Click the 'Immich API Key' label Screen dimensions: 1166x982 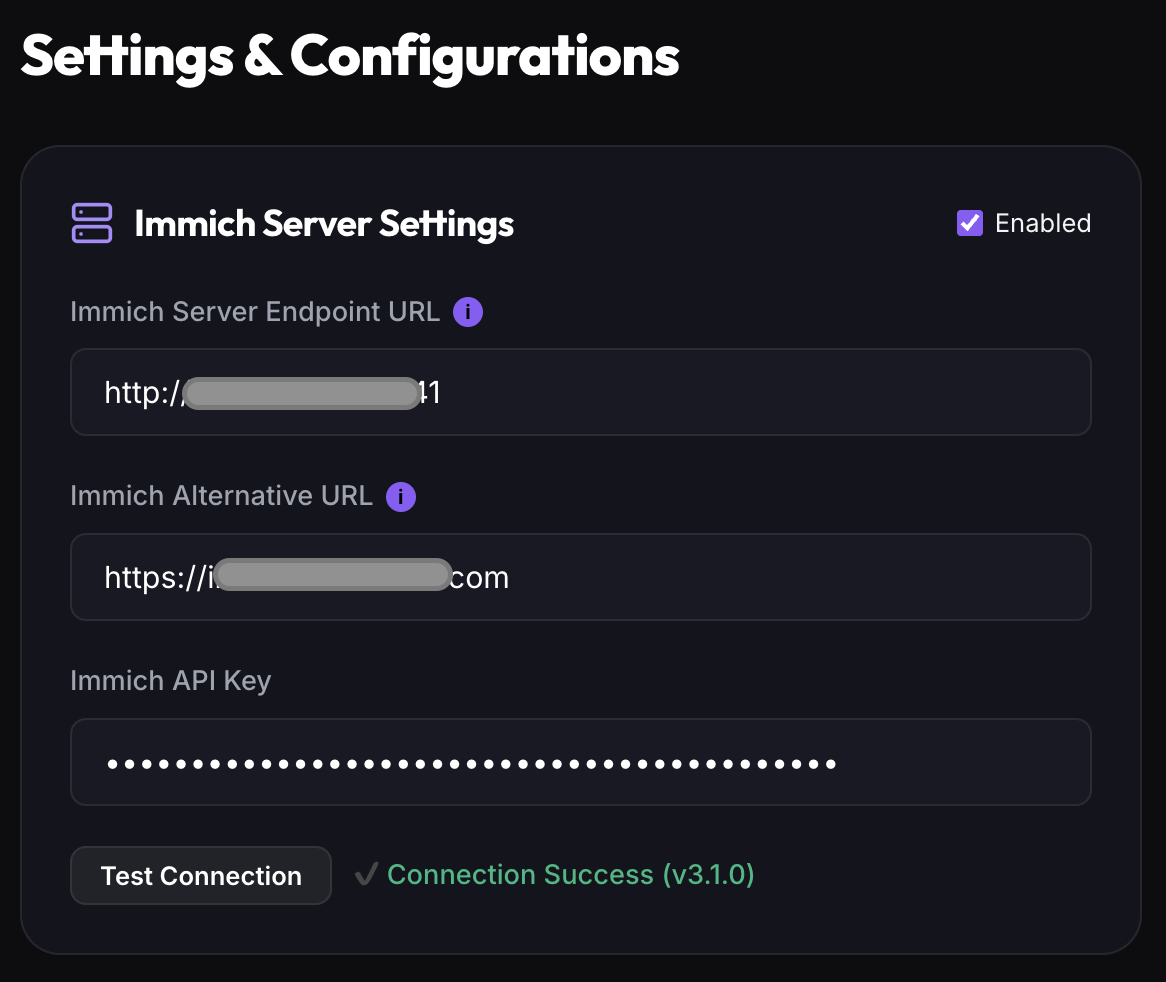[170, 681]
